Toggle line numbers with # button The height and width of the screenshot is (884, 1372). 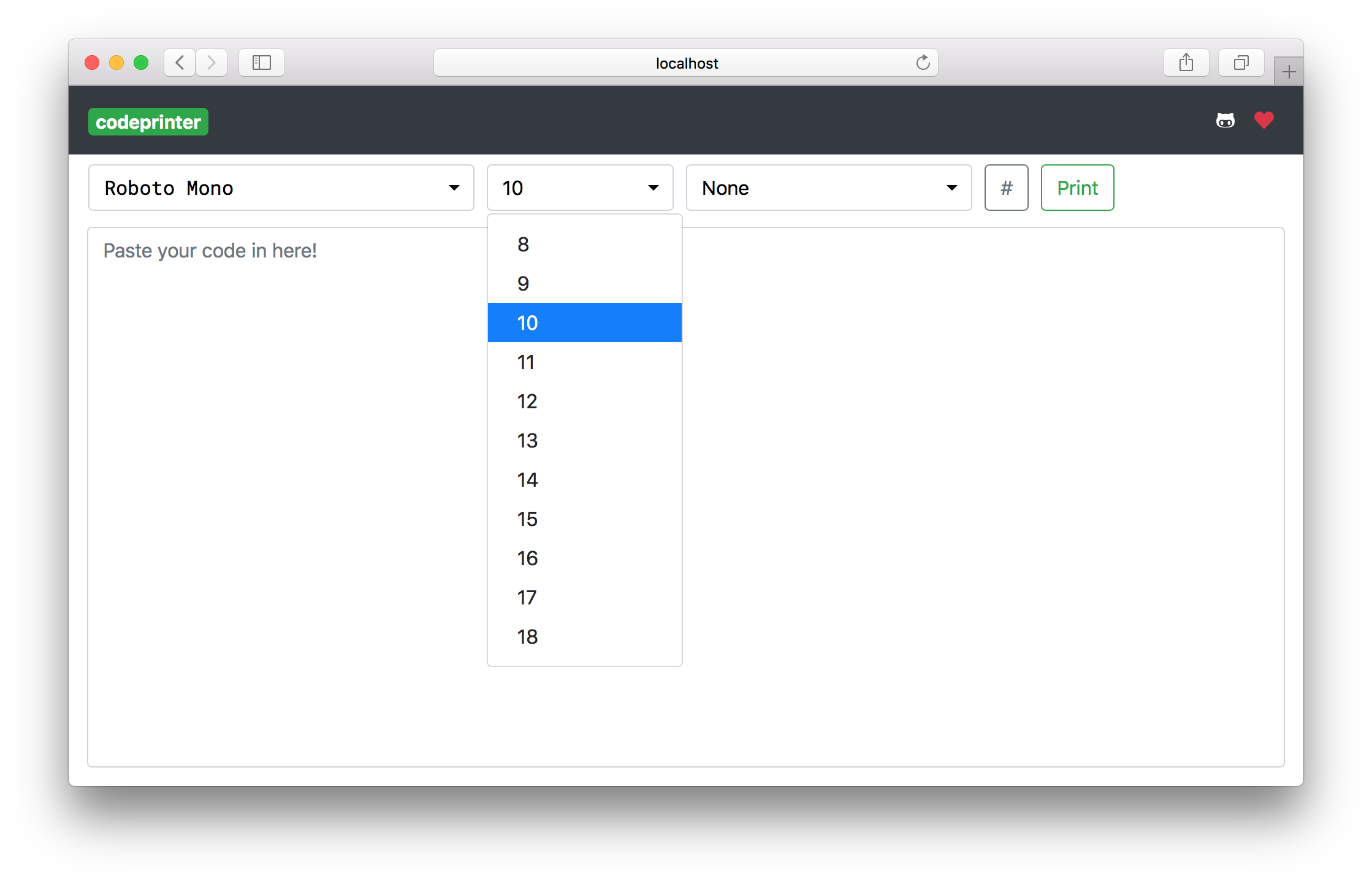pos(1006,188)
